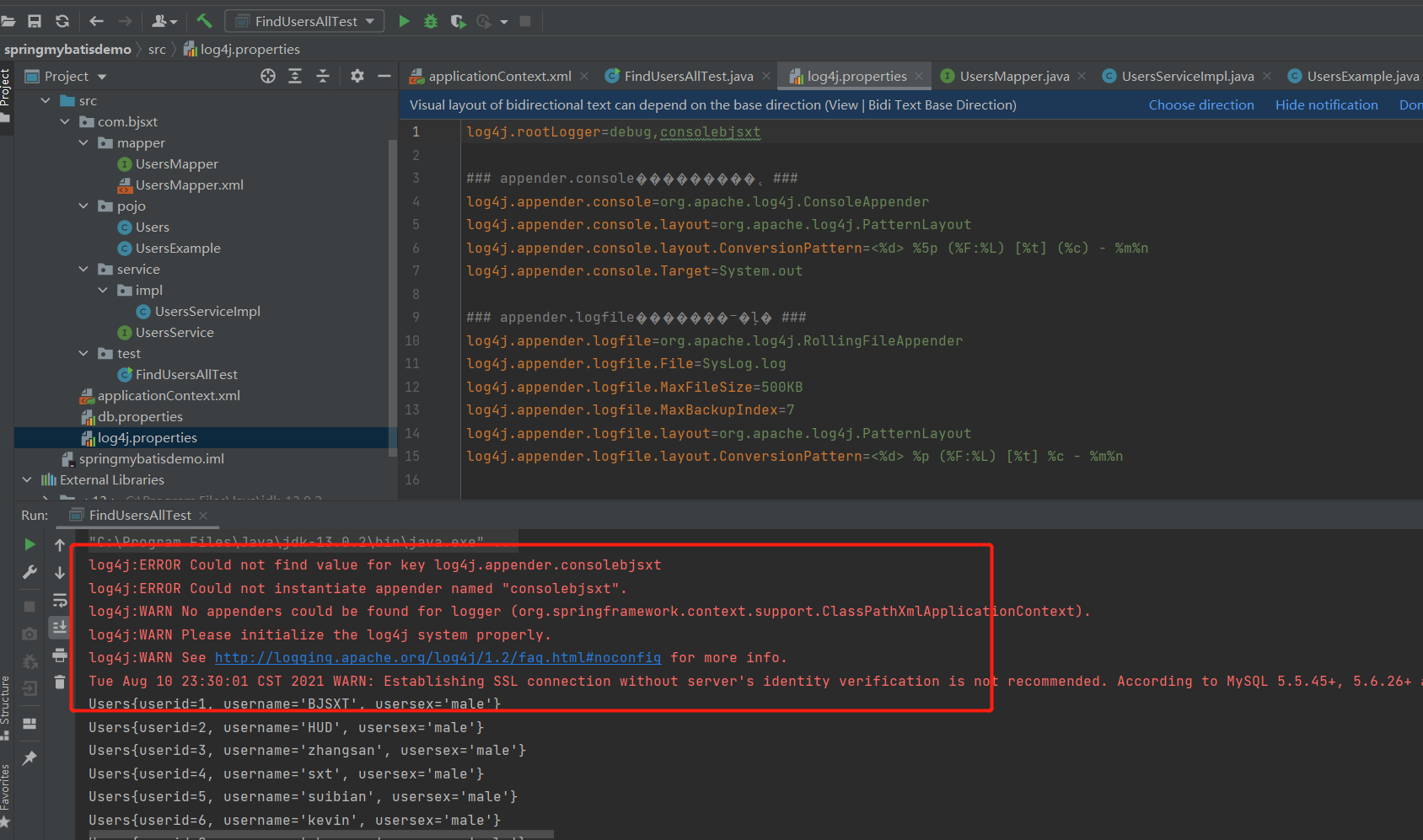This screenshot has height=840, width=1423.
Task: Print console output with printer icon
Action: pyautogui.click(x=60, y=655)
